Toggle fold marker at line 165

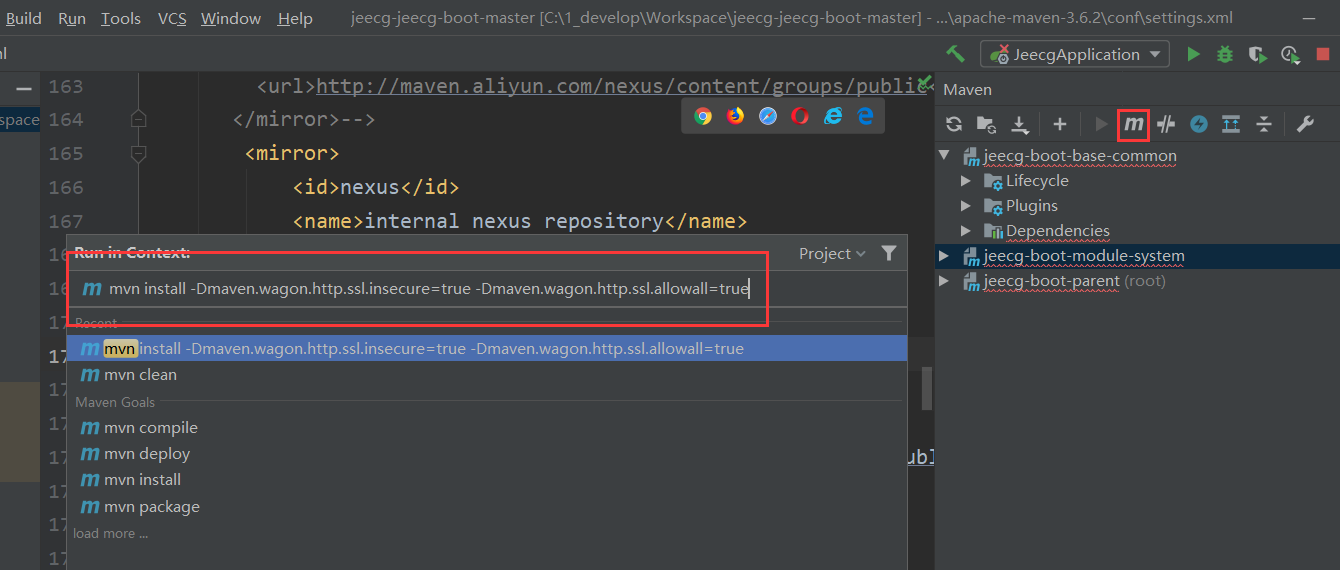(139, 154)
